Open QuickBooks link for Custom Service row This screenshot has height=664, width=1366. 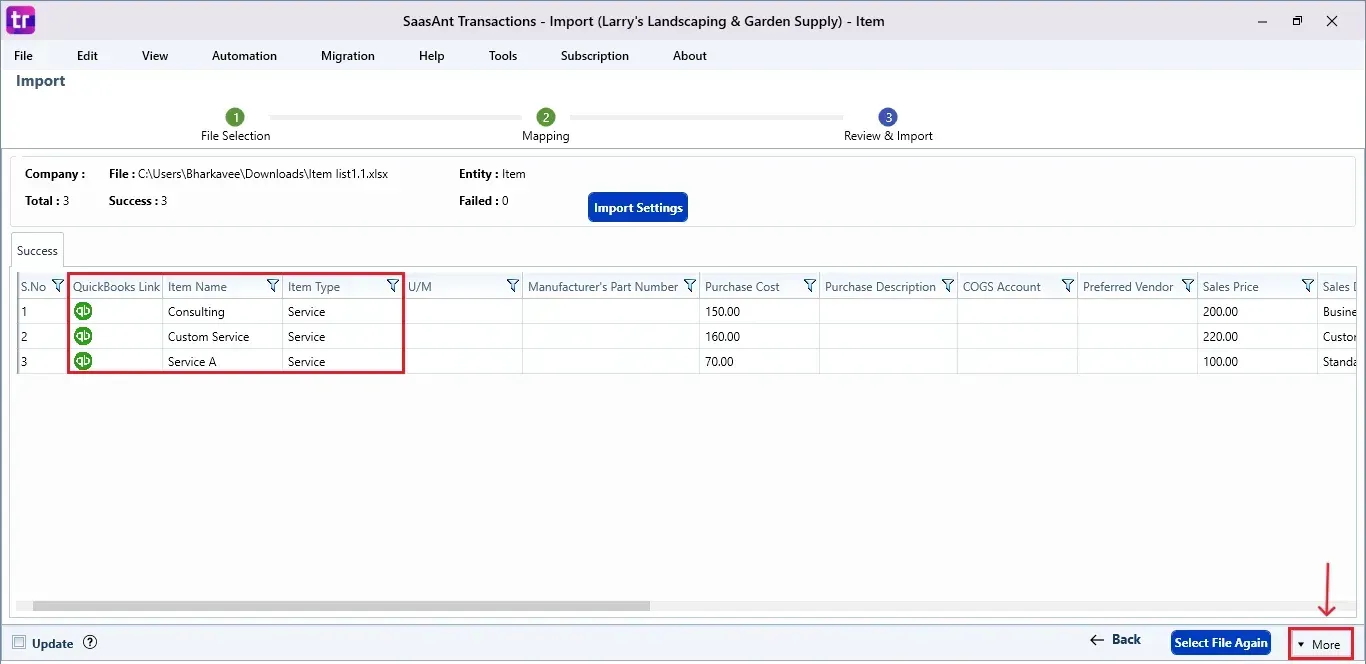[x=83, y=336]
